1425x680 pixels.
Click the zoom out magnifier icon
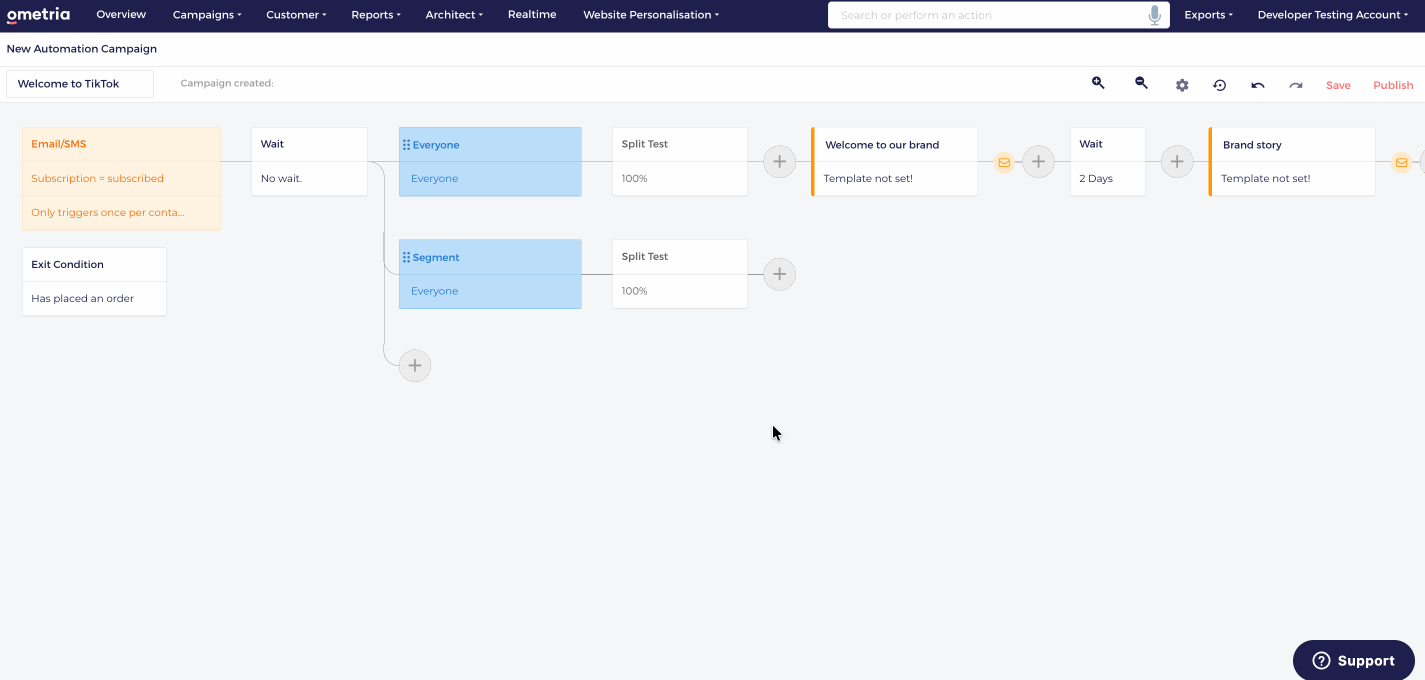click(1141, 84)
